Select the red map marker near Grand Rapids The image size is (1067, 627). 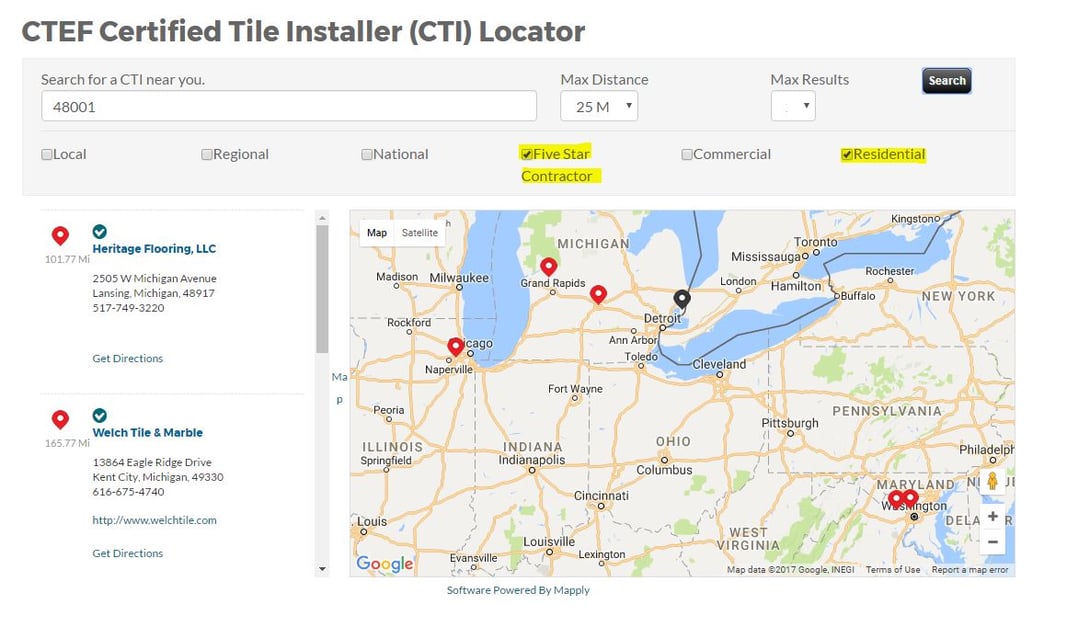[x=548, y=266]
